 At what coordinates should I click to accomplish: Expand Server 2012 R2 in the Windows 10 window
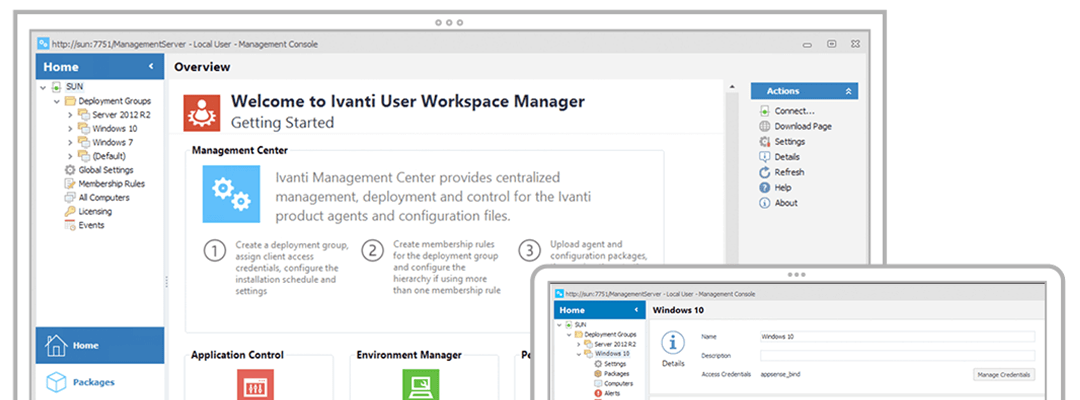click(579, 344)
